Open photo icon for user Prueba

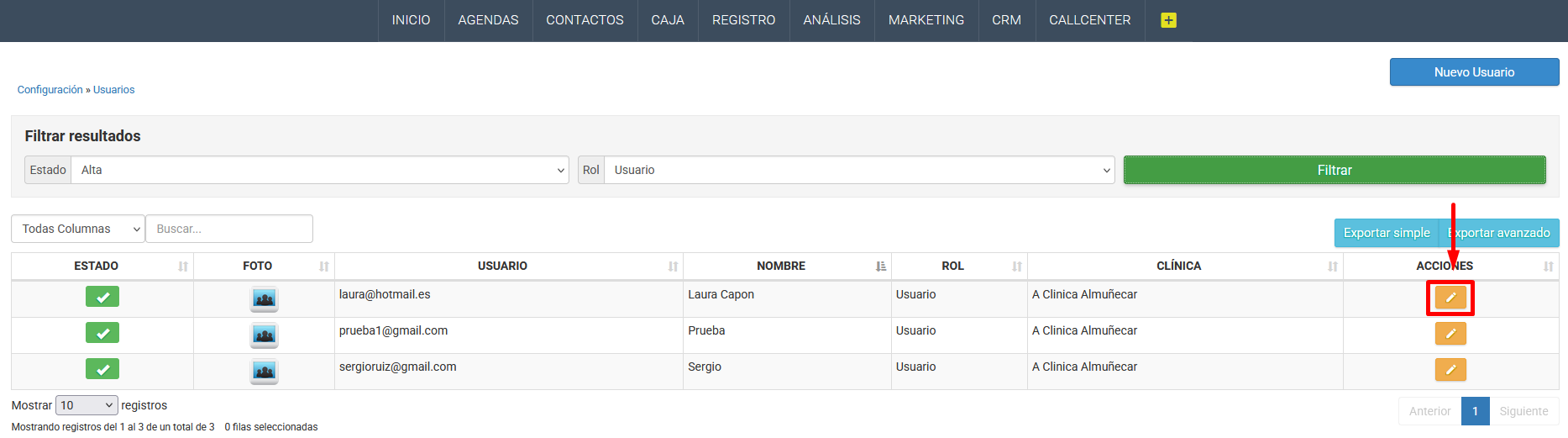tap(264, 335)
